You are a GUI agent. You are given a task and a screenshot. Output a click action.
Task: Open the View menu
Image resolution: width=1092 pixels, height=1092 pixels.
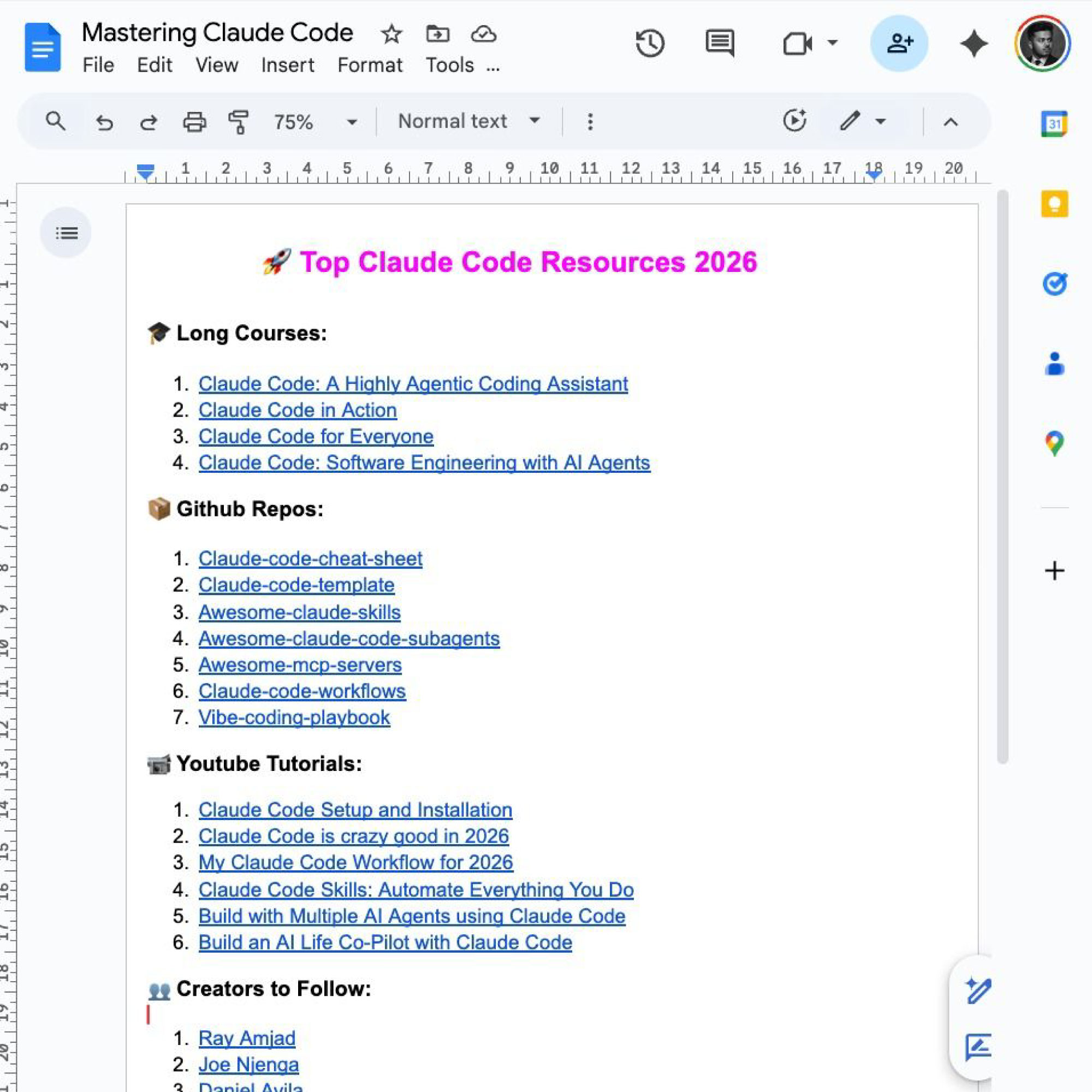216,66
